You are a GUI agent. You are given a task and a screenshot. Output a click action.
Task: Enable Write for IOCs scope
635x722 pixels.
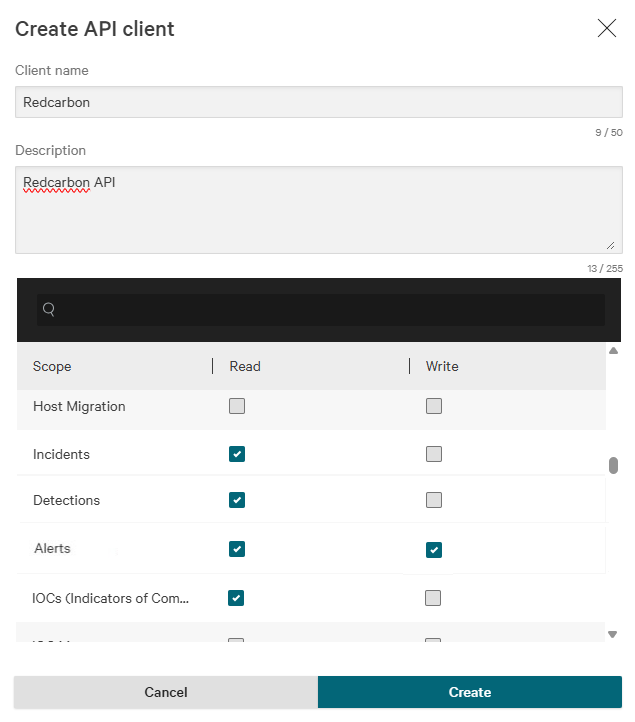tap(433, 598)
